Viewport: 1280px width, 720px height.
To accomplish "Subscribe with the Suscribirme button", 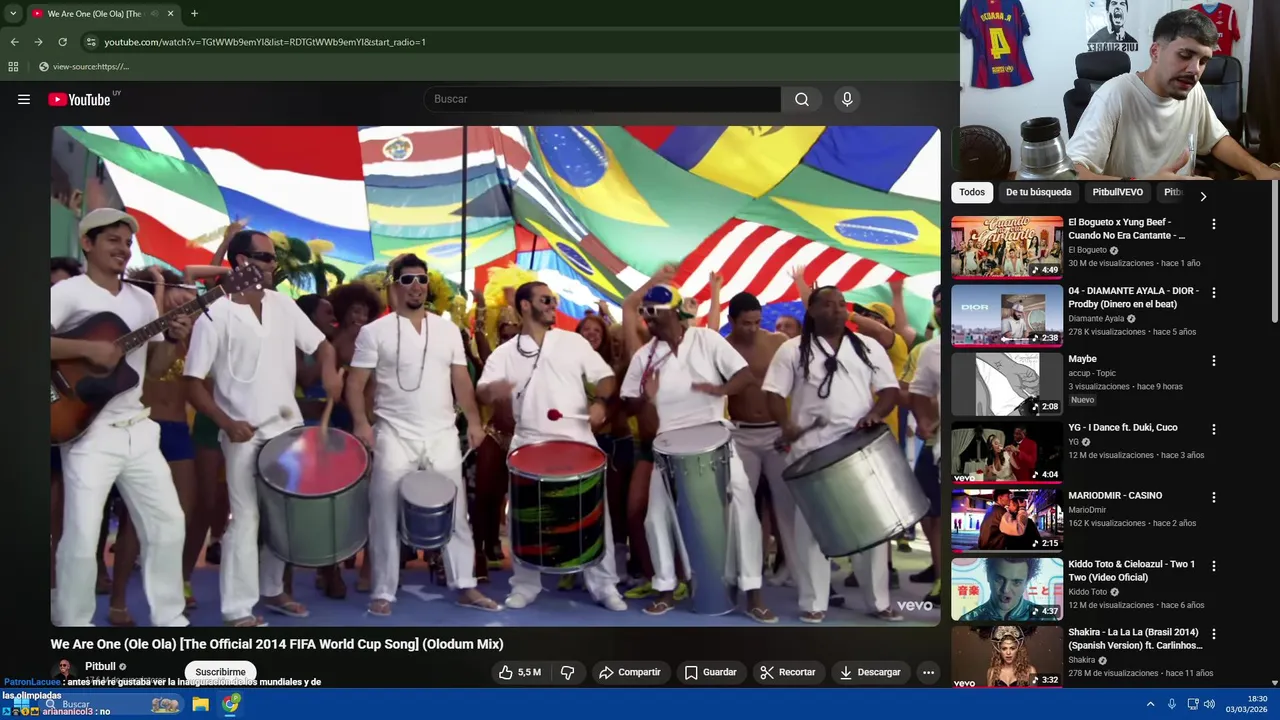I will point(220,672).
